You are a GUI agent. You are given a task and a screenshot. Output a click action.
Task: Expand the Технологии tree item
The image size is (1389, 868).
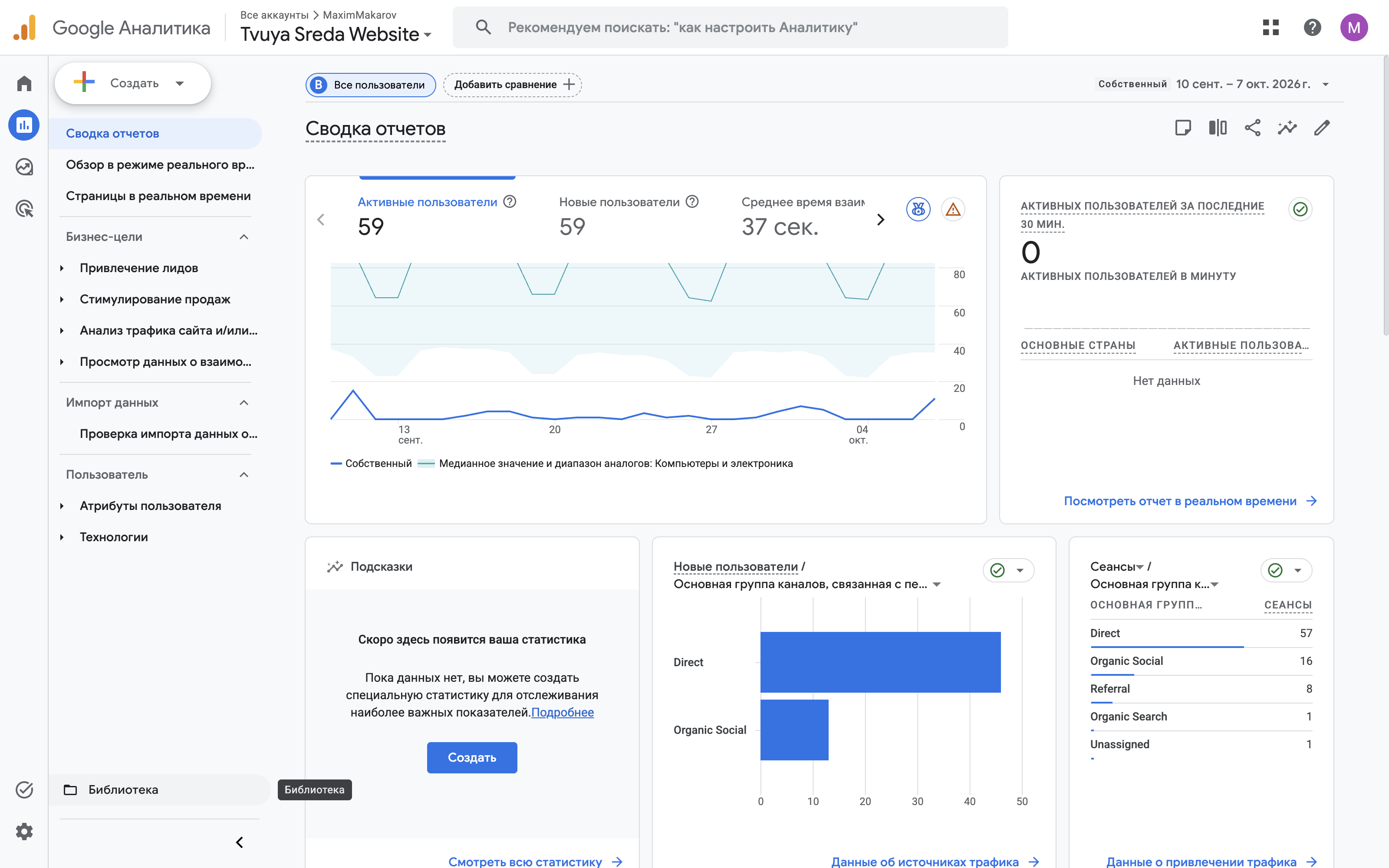pos(62,537)
